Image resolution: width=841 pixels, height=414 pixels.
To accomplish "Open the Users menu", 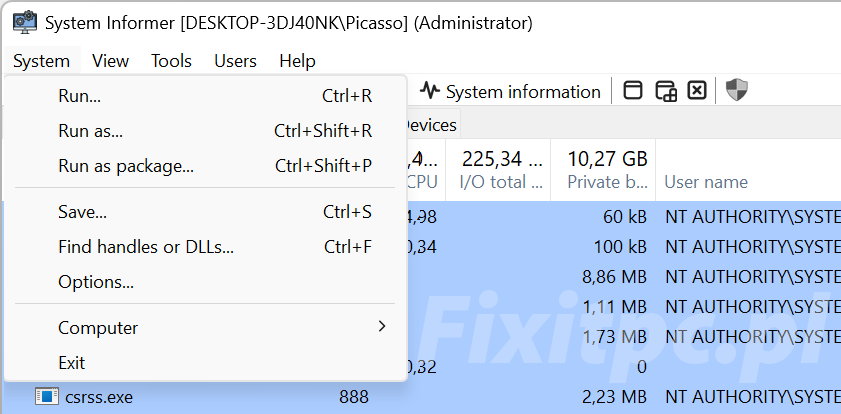I will [x=235, y=61].
